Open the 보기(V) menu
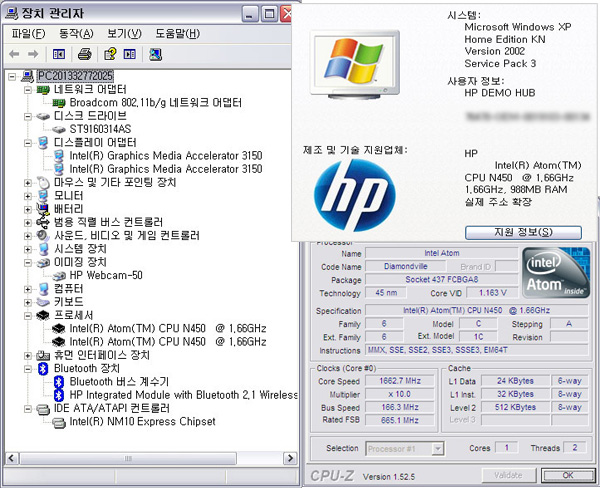Screen dimensions: 600x491 click(x=124, y=34)
